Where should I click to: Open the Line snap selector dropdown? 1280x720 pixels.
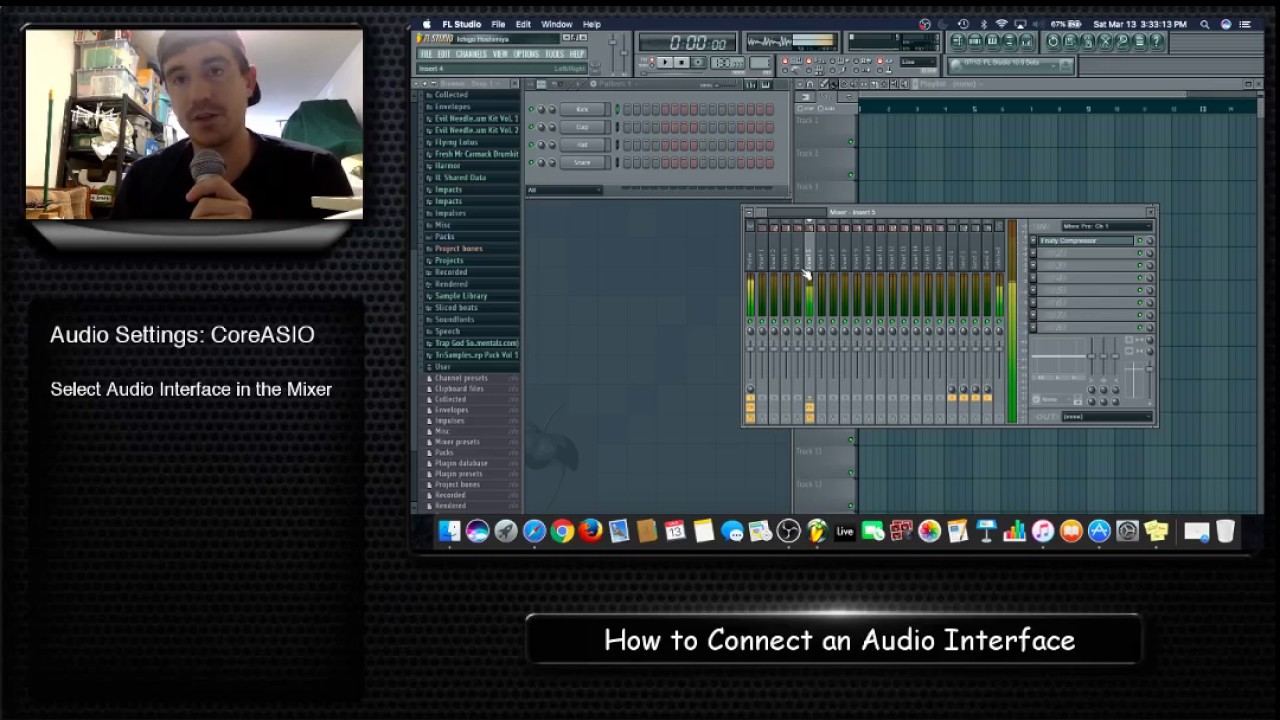click(918, 62)
